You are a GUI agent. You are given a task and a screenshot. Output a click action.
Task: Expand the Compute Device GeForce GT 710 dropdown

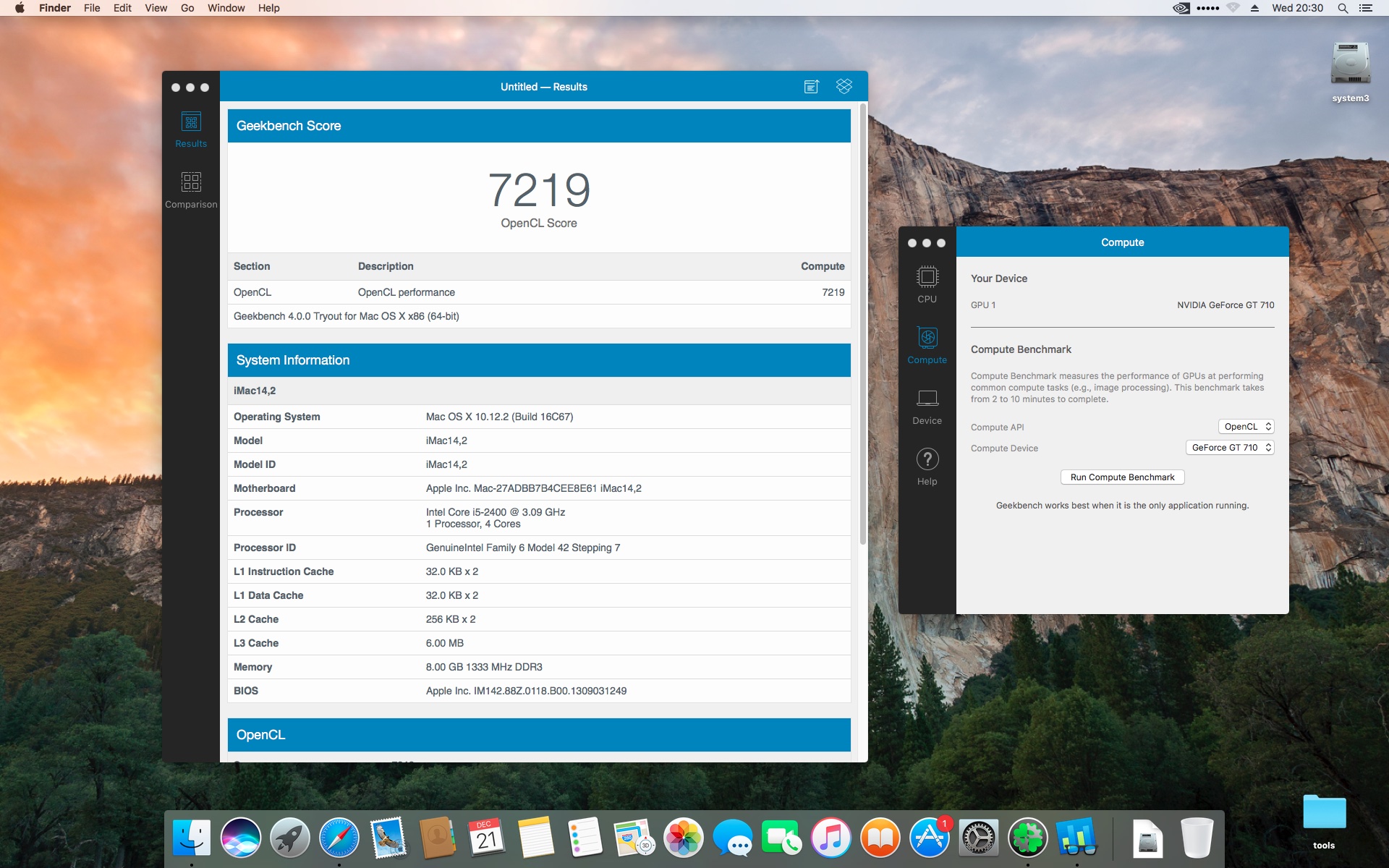click(1230, 448)
